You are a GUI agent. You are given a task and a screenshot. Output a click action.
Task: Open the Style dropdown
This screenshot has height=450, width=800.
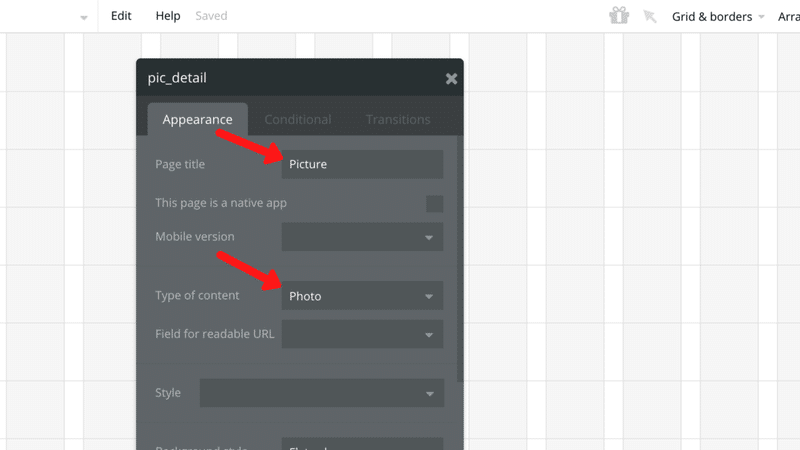(321, 393)
